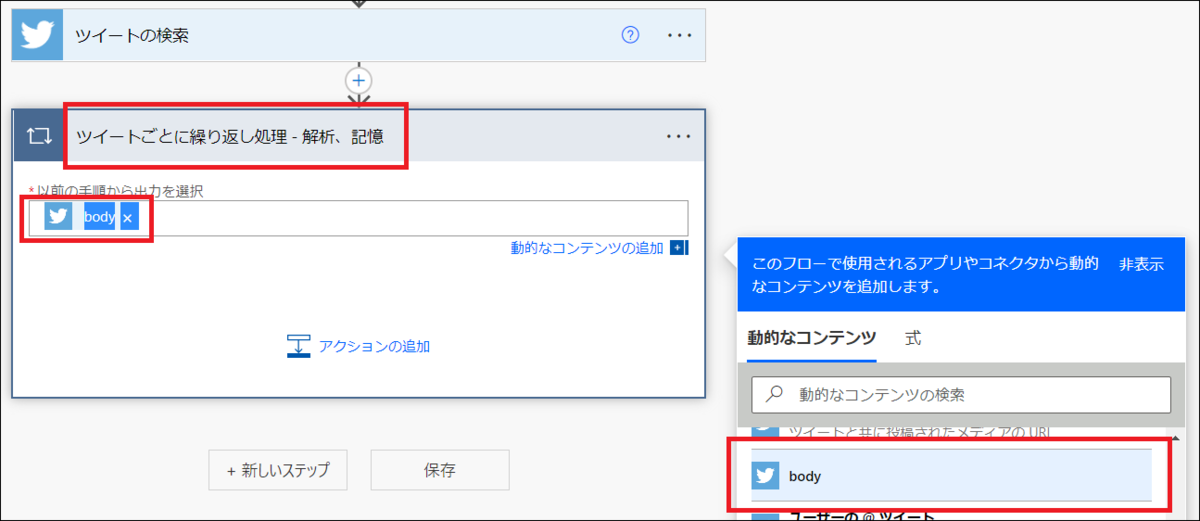
Task: Click the 動的なコンテンツの検索 search box
Action: (960, 395)
